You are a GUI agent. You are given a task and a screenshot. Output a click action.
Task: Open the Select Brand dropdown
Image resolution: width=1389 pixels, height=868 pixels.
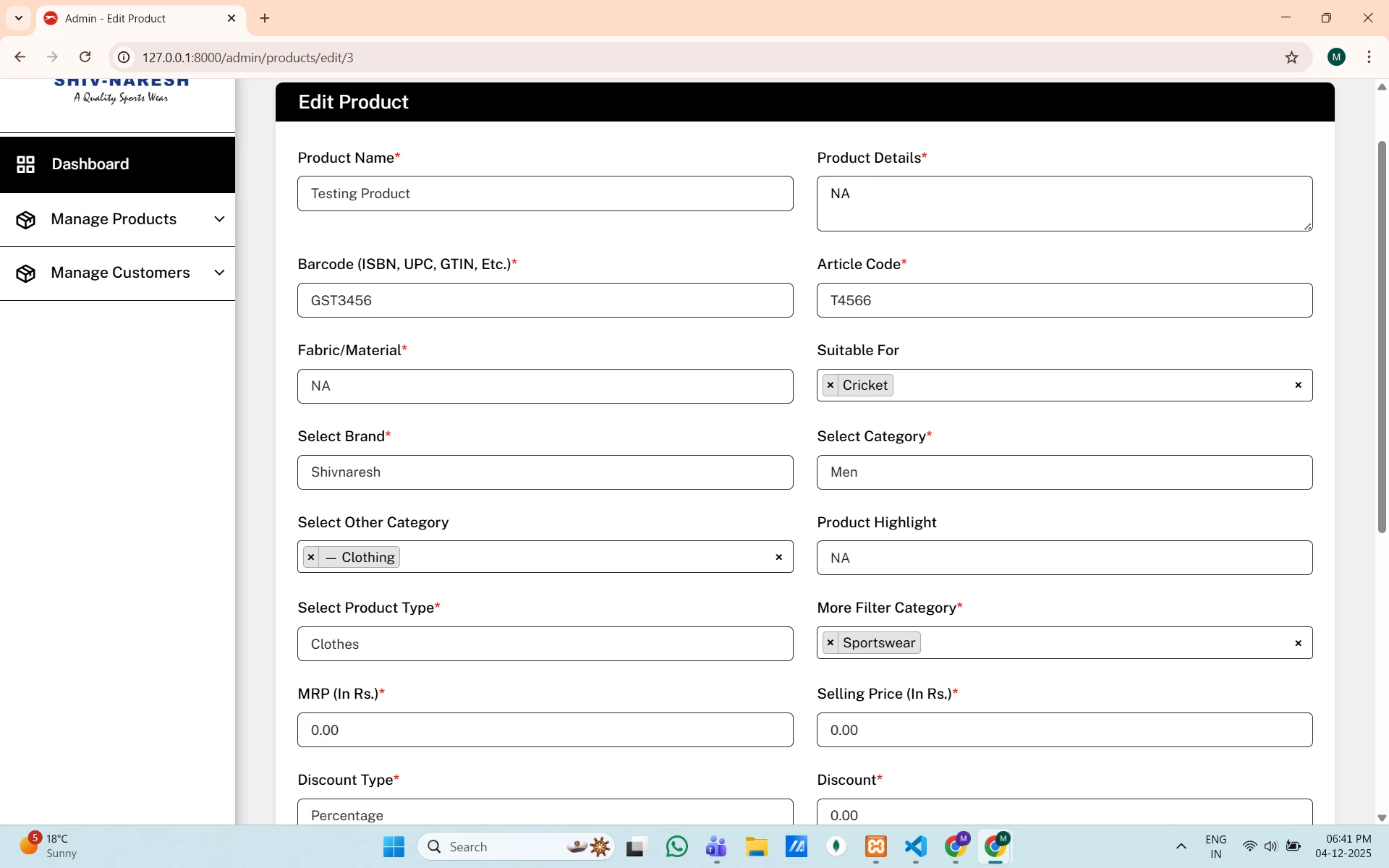545,472
